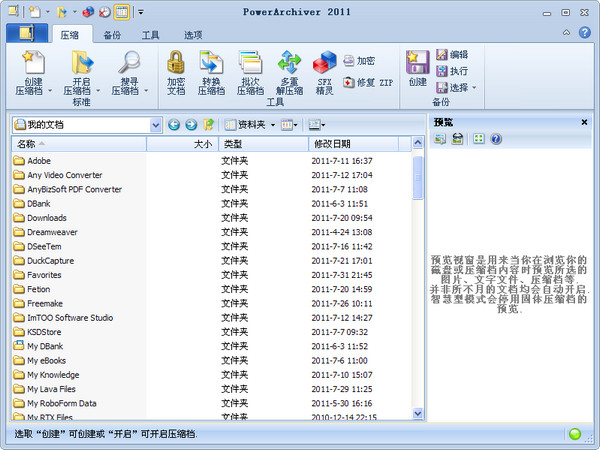The image size is (600, 450).
Task: Toggle the highlighted calendar quick access icon
Action: coord(122,12)
